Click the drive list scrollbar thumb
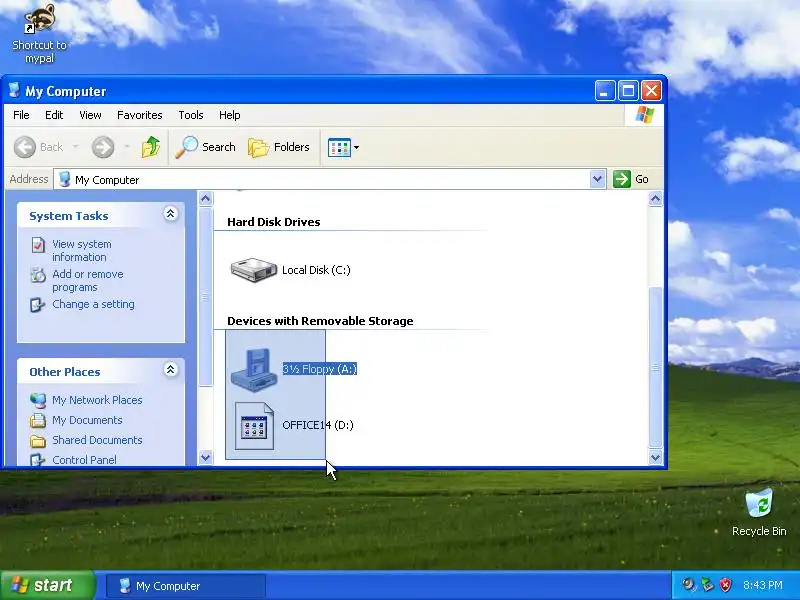The width and height of the screenshot is (800, 600). tap(656, 367)
